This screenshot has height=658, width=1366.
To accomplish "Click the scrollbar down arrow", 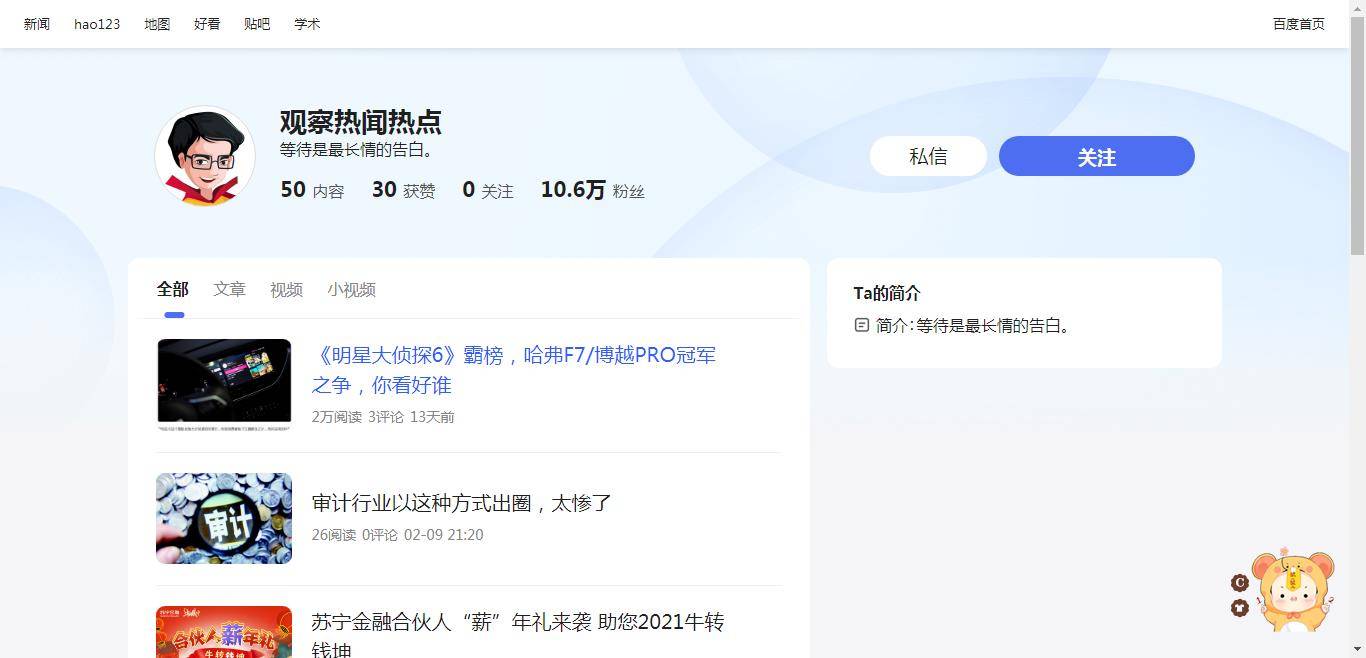I will [x=1358, y=649].
